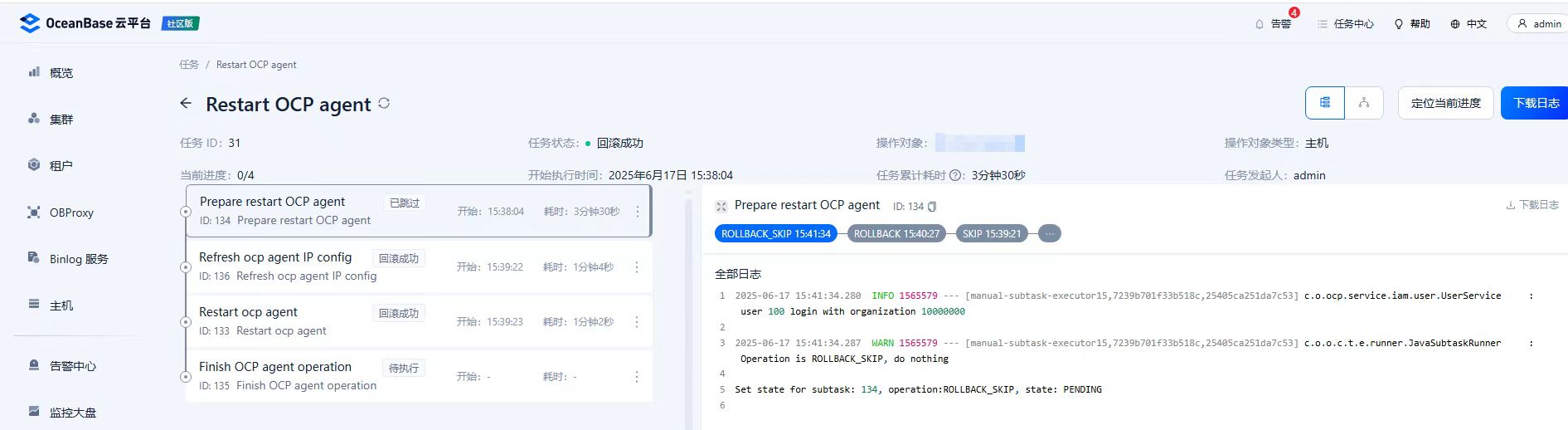The image size is (1568, 430).
Task: Click 回滚成功 tag on Refresh ocp agent IP config
Action: point(399,259)
